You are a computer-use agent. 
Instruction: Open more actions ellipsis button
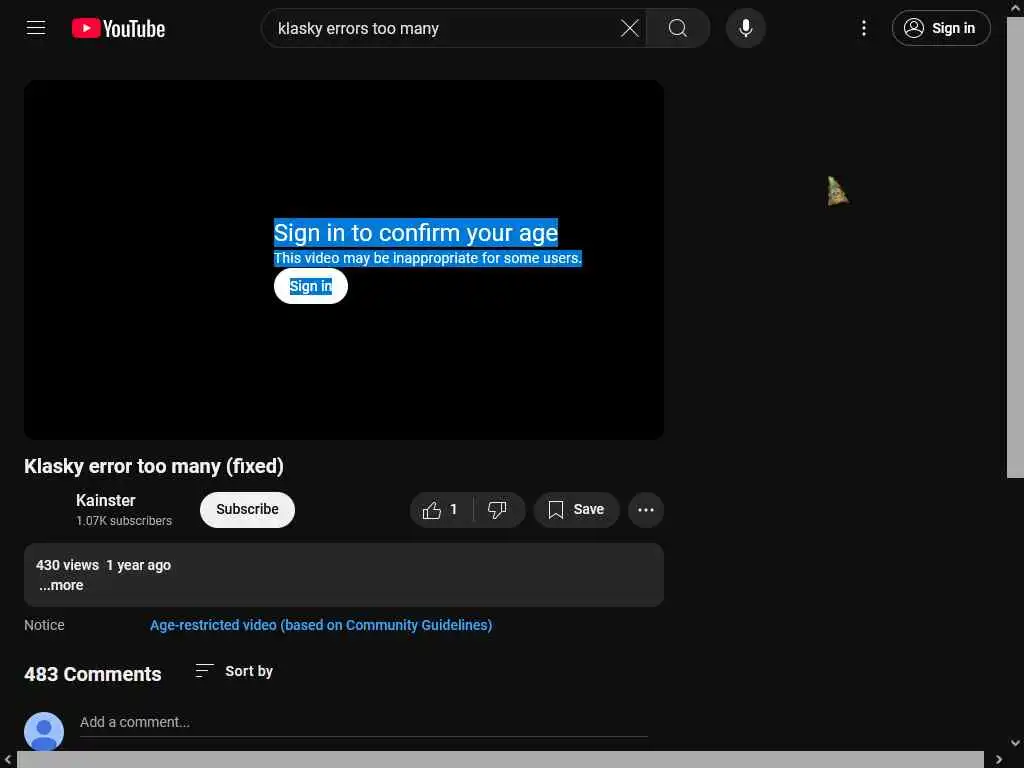(x=645, y=509)
